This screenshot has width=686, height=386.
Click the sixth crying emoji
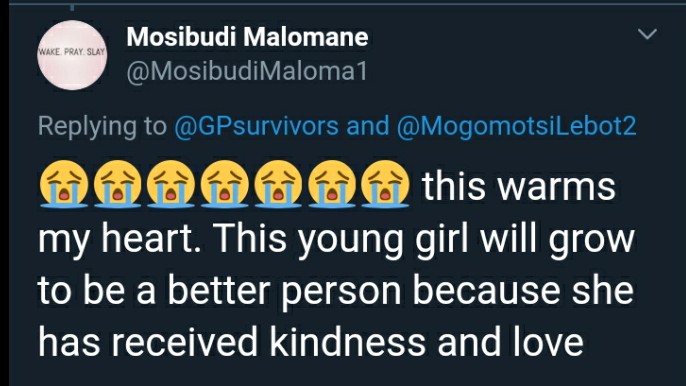(332, 184)
